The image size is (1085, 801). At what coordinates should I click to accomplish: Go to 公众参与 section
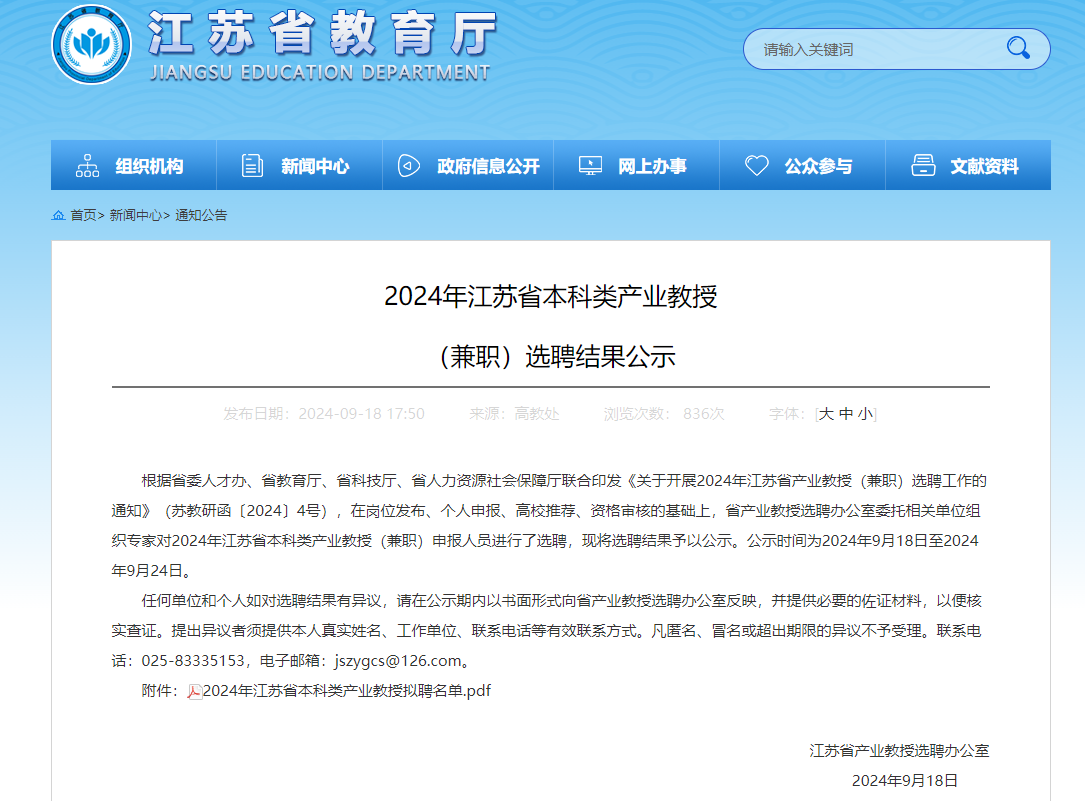tap(818, 166)
